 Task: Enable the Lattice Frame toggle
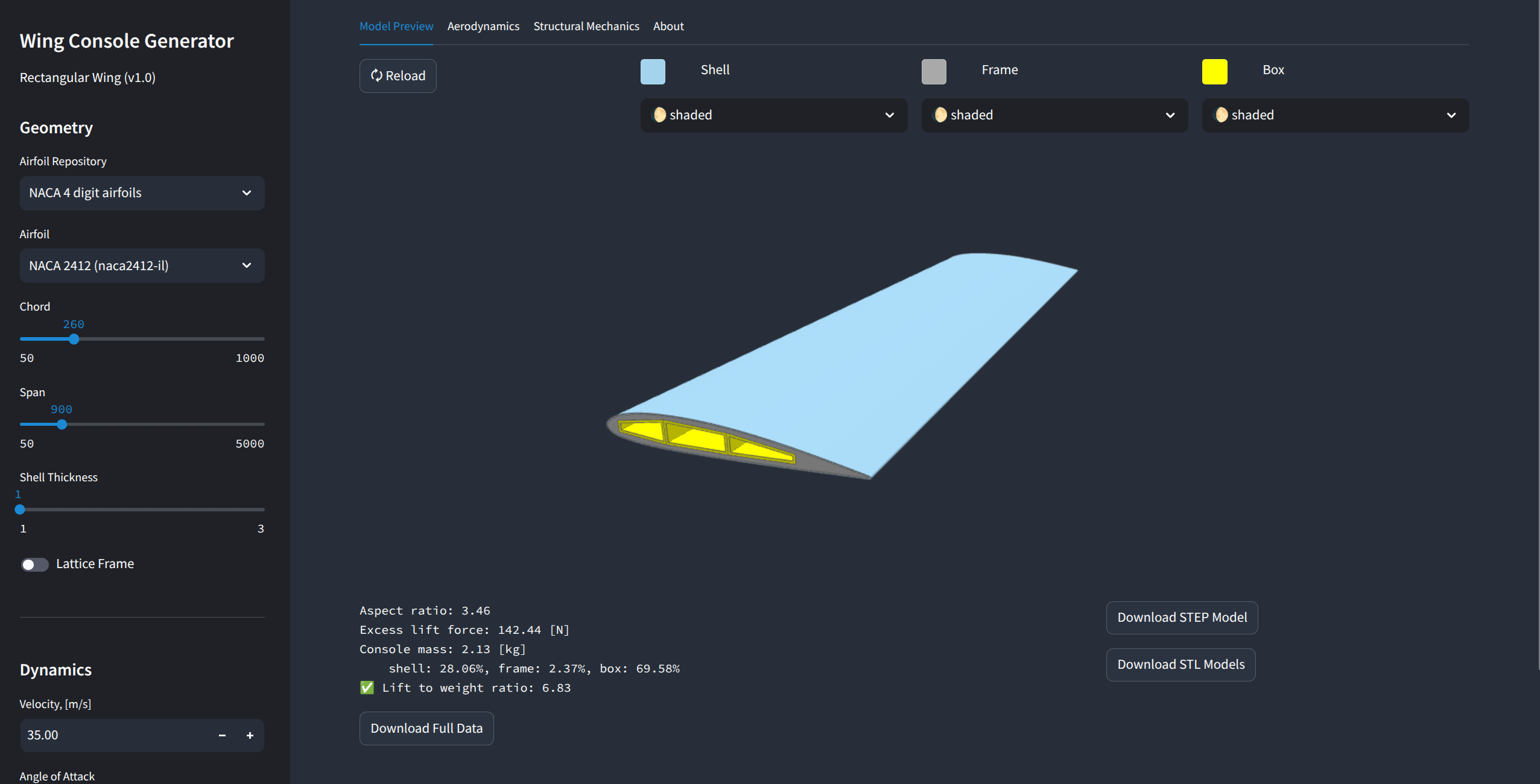coord(34,564)
